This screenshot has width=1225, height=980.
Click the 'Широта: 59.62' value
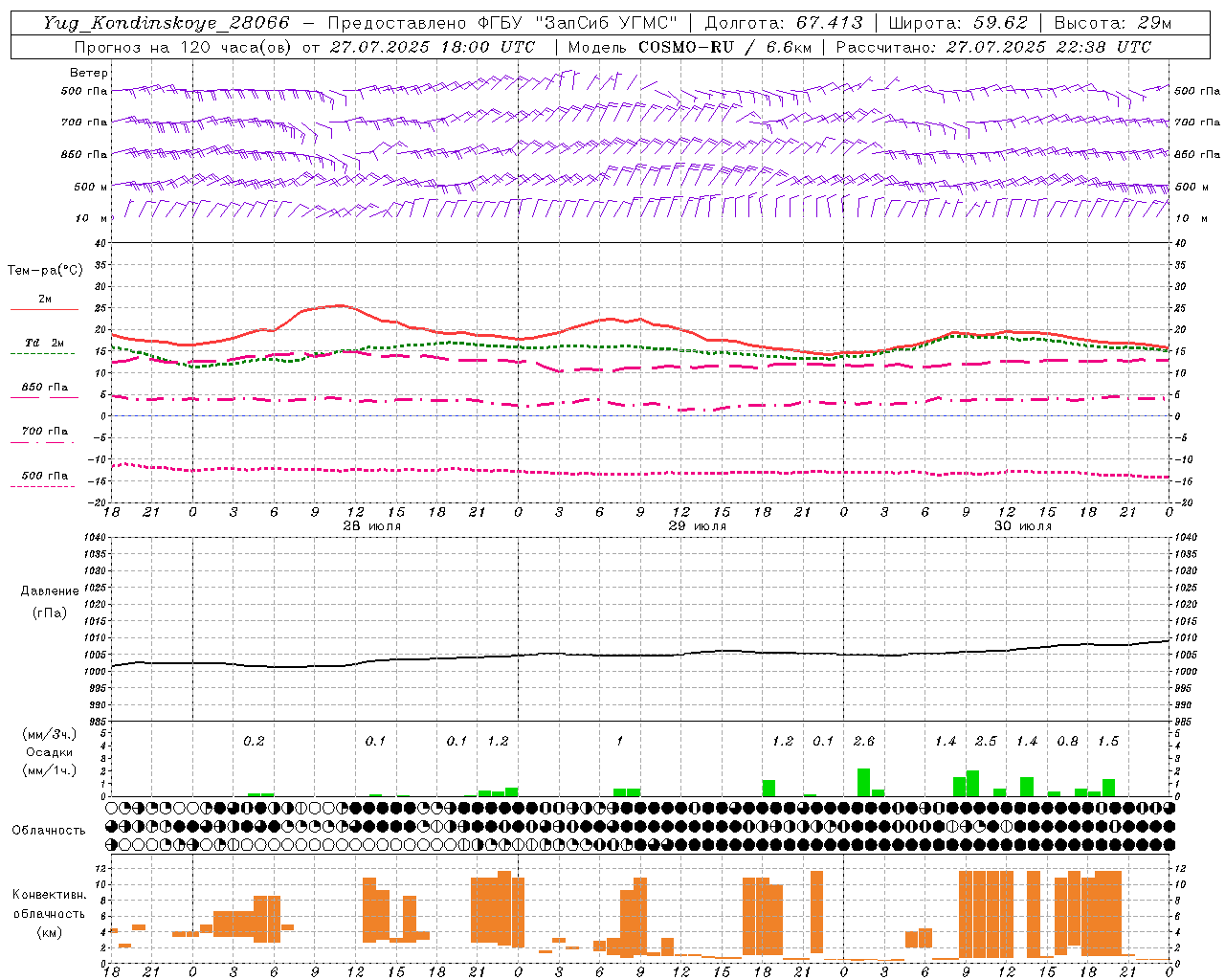(x=958, y=23)
